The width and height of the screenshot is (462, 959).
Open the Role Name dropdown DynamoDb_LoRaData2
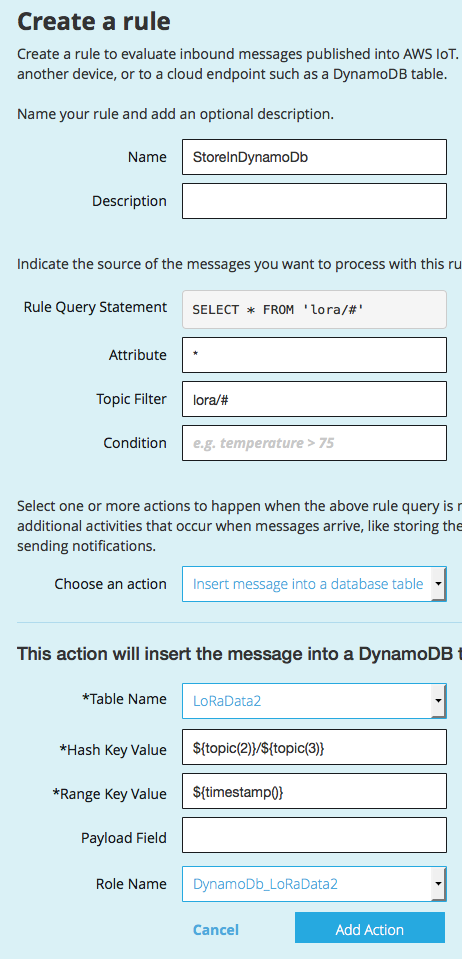click(314, 884)
